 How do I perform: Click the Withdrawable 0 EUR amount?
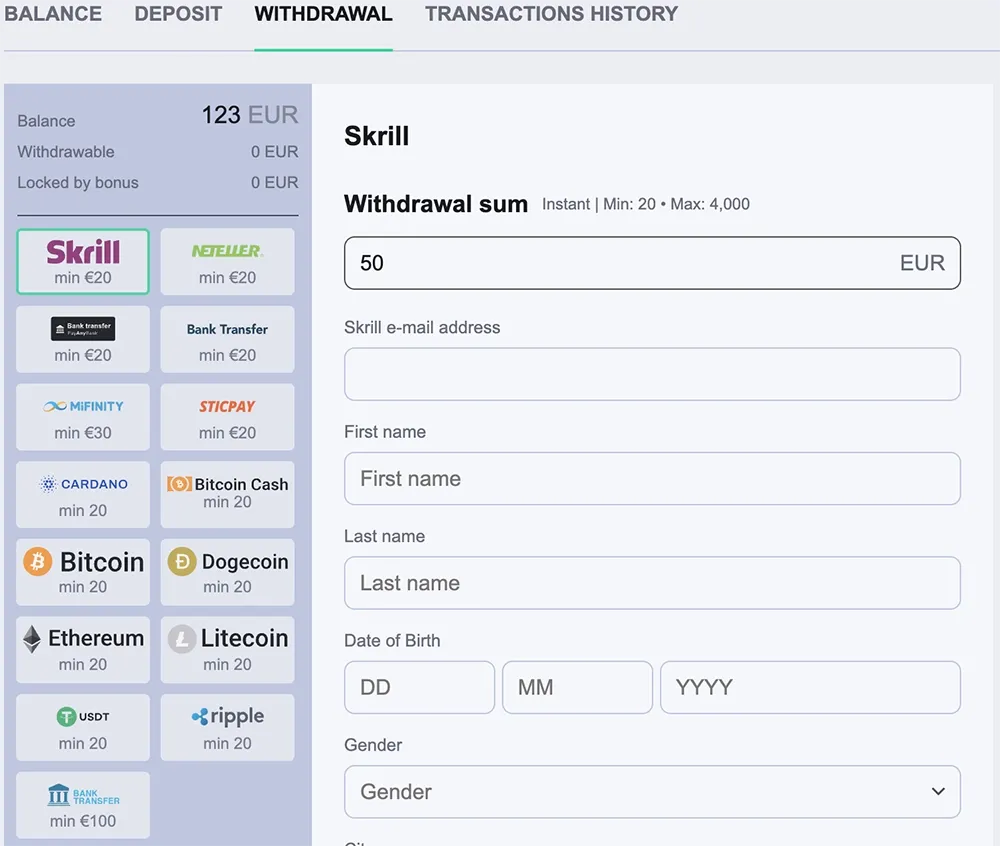pyautogui.click(x=274, y=152)
